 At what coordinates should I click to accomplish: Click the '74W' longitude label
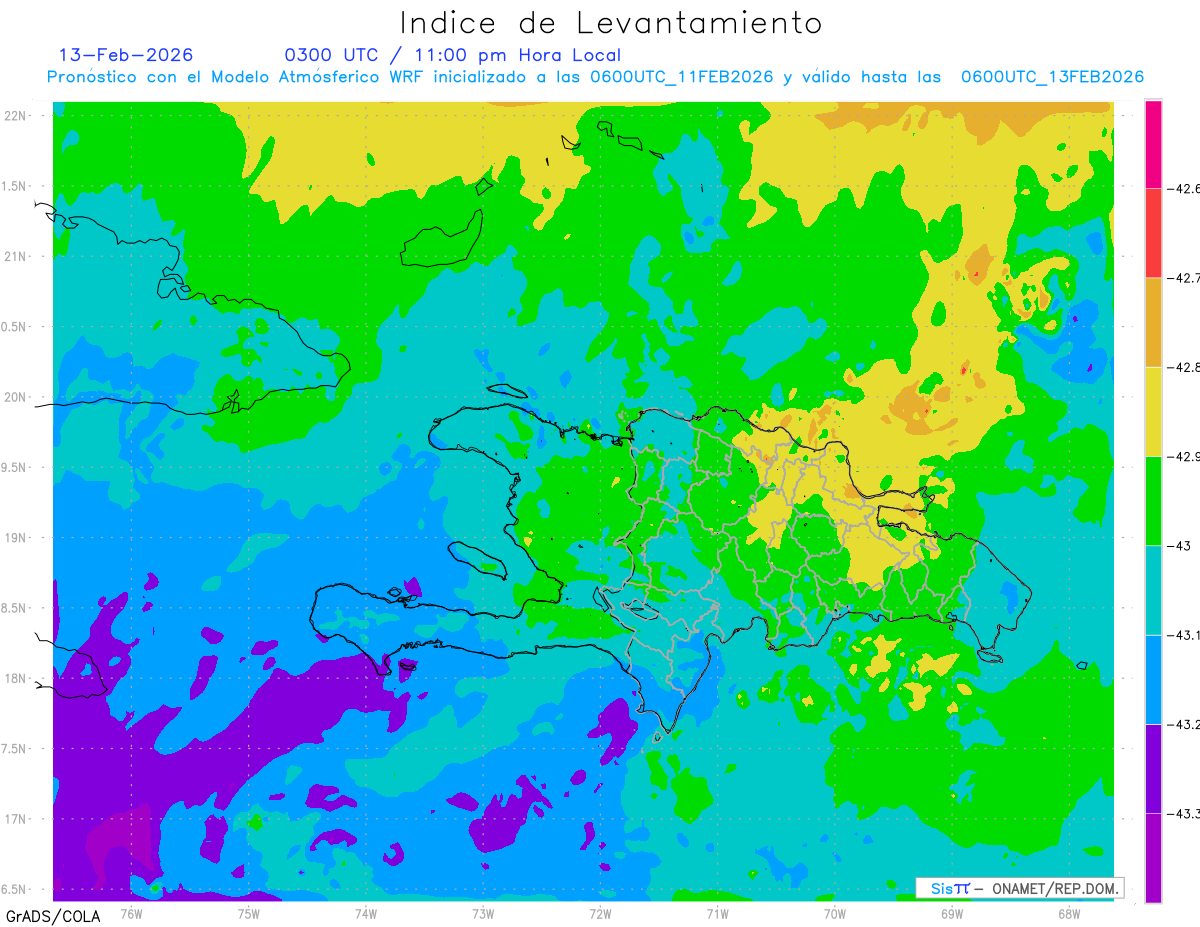pyautogui.click(x=365, y=912)
